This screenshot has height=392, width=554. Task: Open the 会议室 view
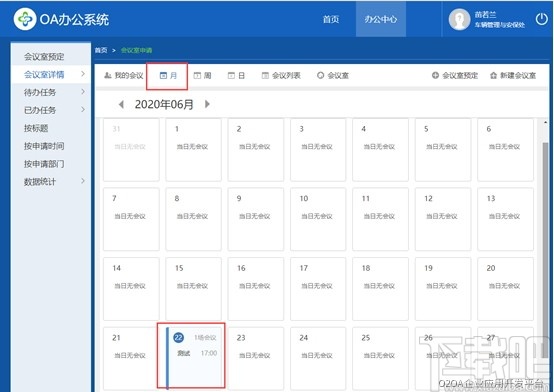[x=333, y=75]
